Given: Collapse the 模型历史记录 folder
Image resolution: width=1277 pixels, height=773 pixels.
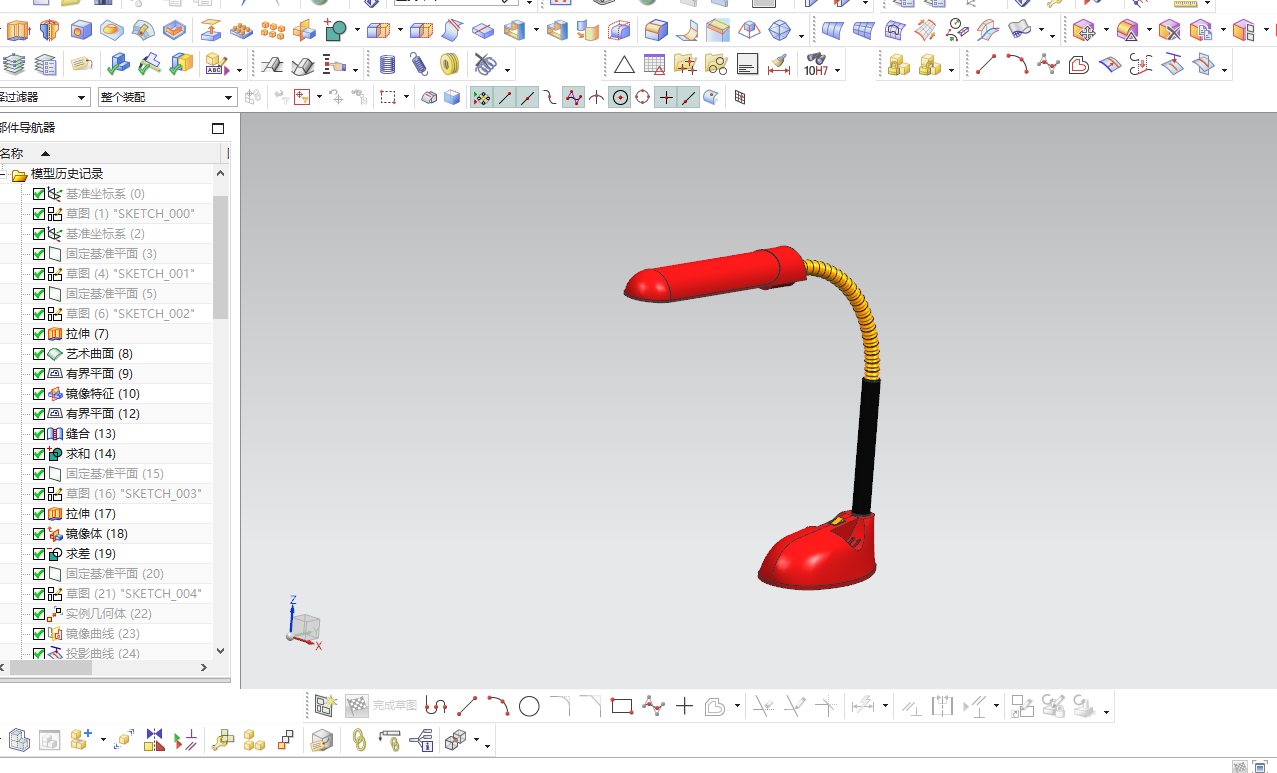Looking at the screenshot, I should (x=4, y=174).
